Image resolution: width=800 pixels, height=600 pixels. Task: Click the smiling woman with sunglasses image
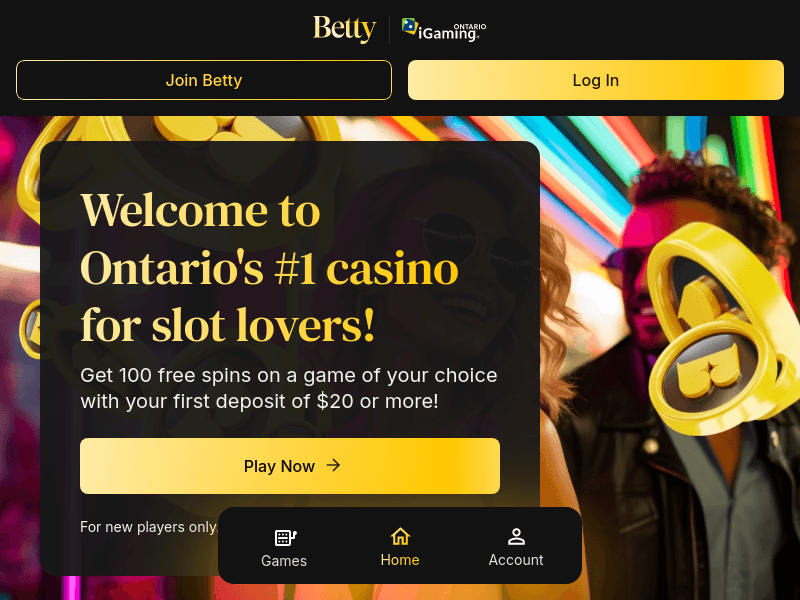pos(560,250)
